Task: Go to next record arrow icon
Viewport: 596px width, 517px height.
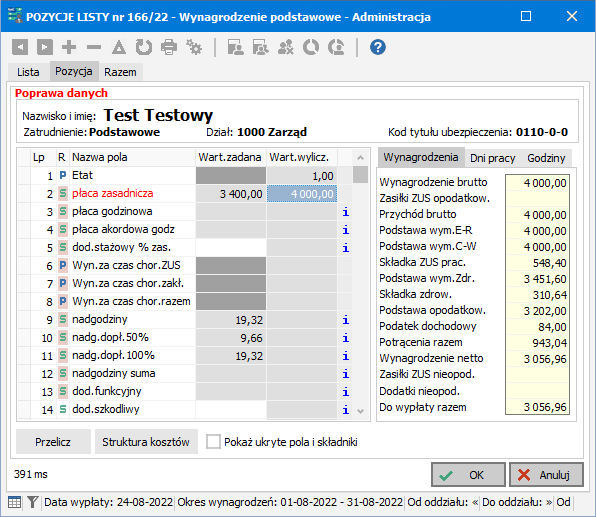Action: pyautogui.click(x=44, y=48)
